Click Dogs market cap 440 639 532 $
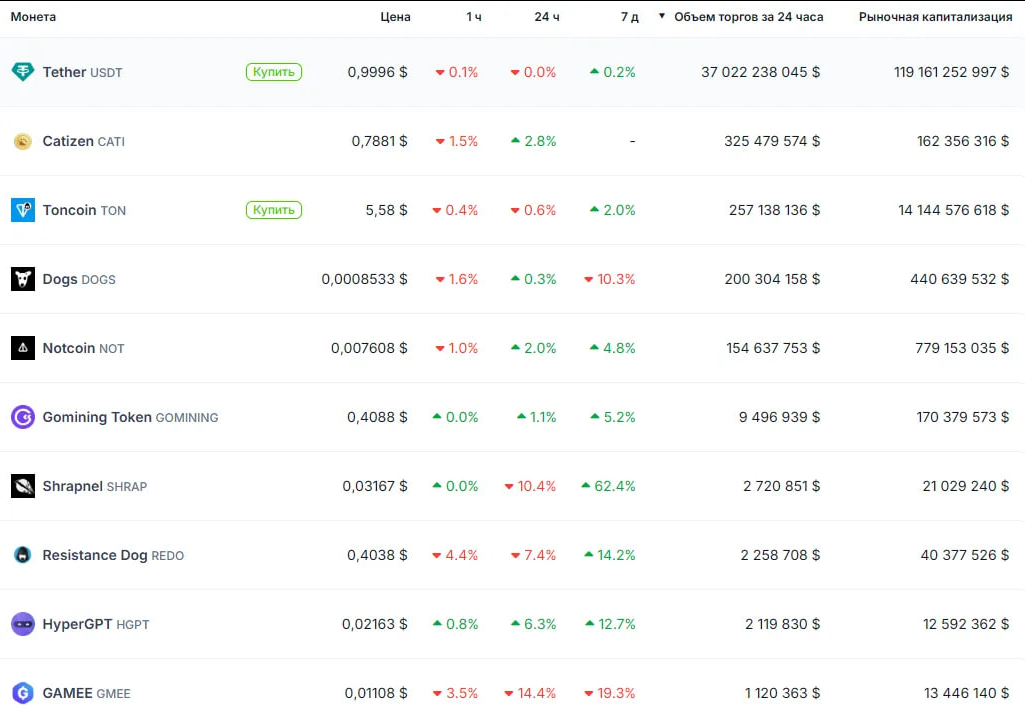This screenshot has height=723, width=1025. pyautogui.click(x=960, y=279)
